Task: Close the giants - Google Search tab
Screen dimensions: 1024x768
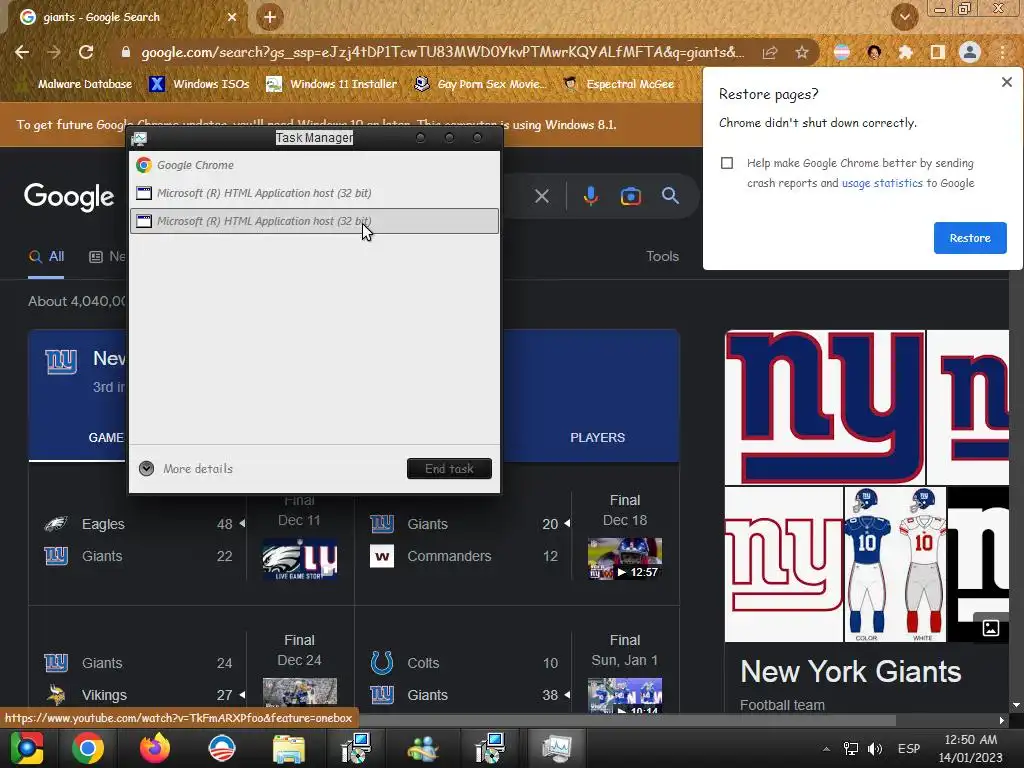Action: tap(232, 17)
